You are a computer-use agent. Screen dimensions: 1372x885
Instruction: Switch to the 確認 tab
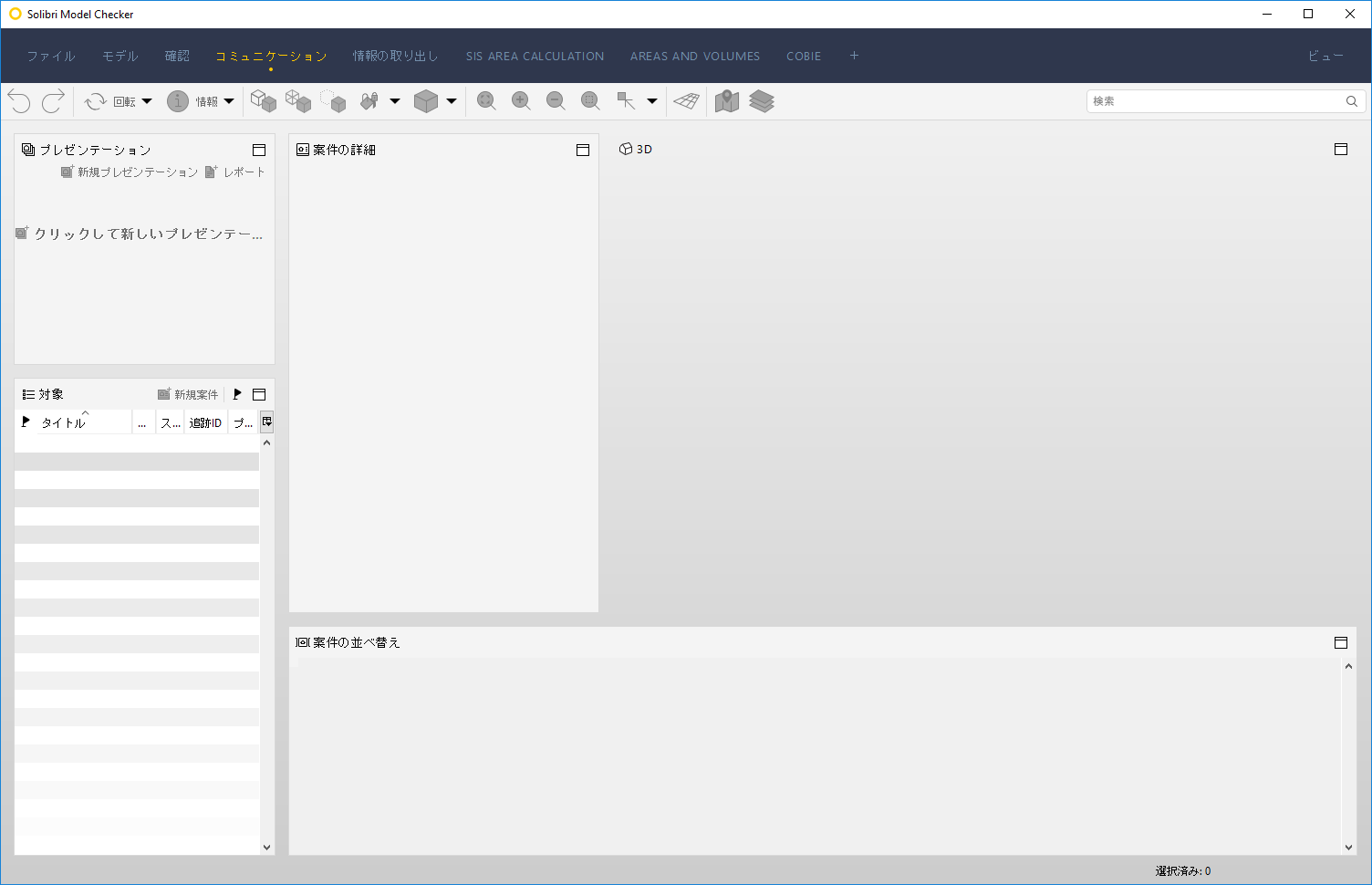(177, 56)
